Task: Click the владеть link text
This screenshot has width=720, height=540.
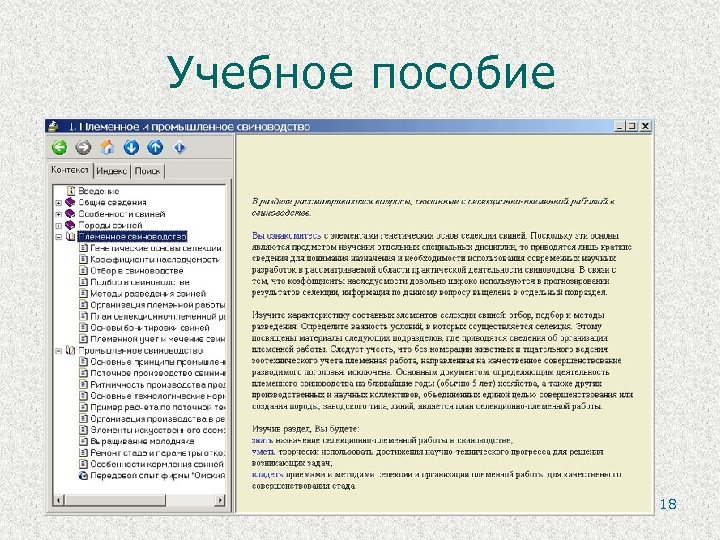Action: click(268, 474)
